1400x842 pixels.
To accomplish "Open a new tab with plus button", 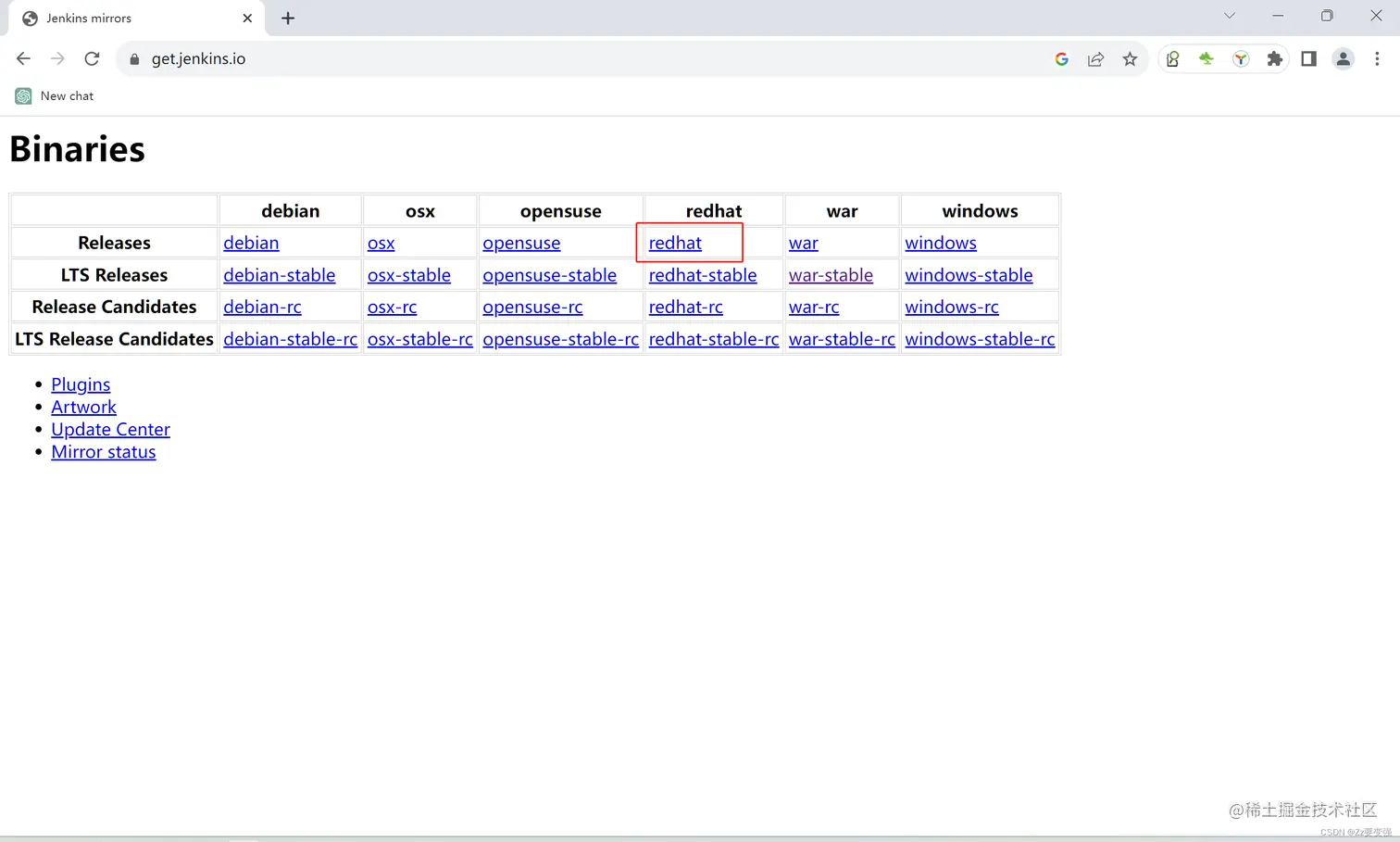I will click(288, 19).
